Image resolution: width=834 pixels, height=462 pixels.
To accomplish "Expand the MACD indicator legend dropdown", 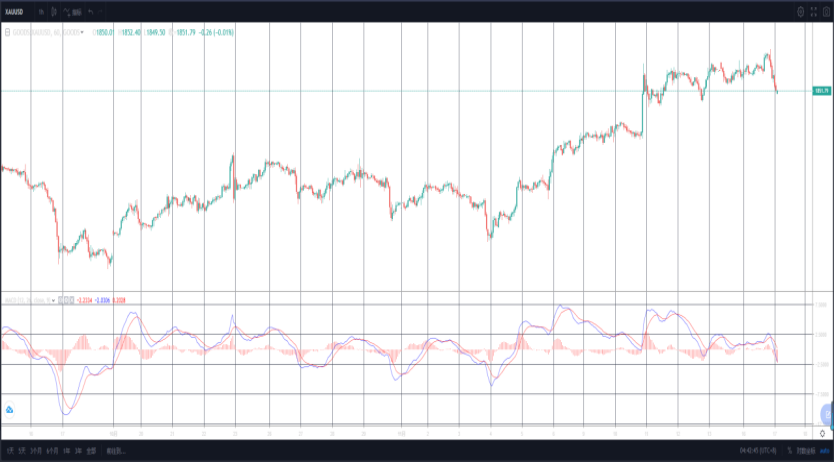I will [x=53, y=300].
